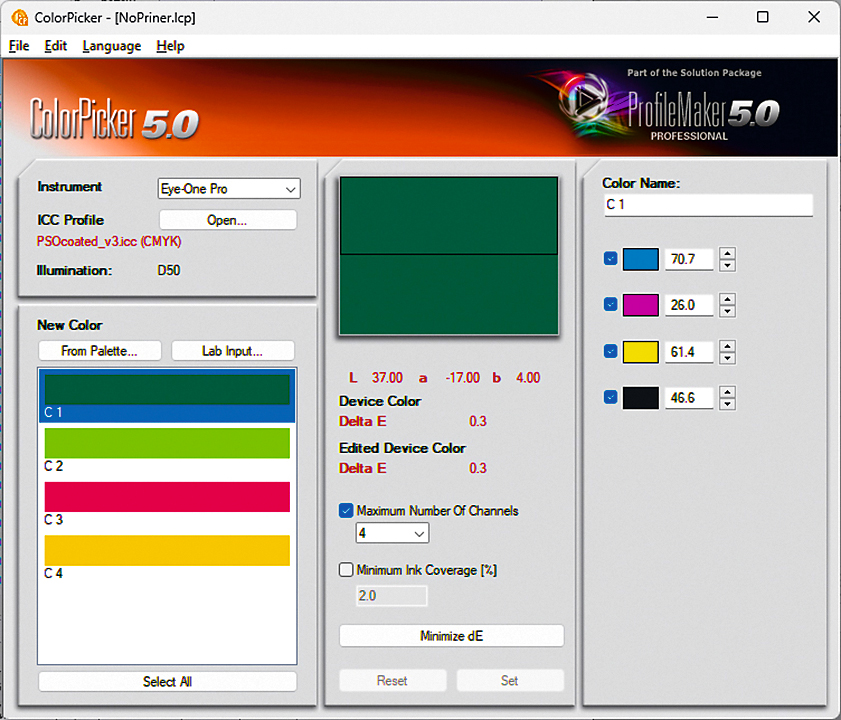Toggle Maximum Number Of Channels checkbox
841x720 pixels.
point(346,510)
